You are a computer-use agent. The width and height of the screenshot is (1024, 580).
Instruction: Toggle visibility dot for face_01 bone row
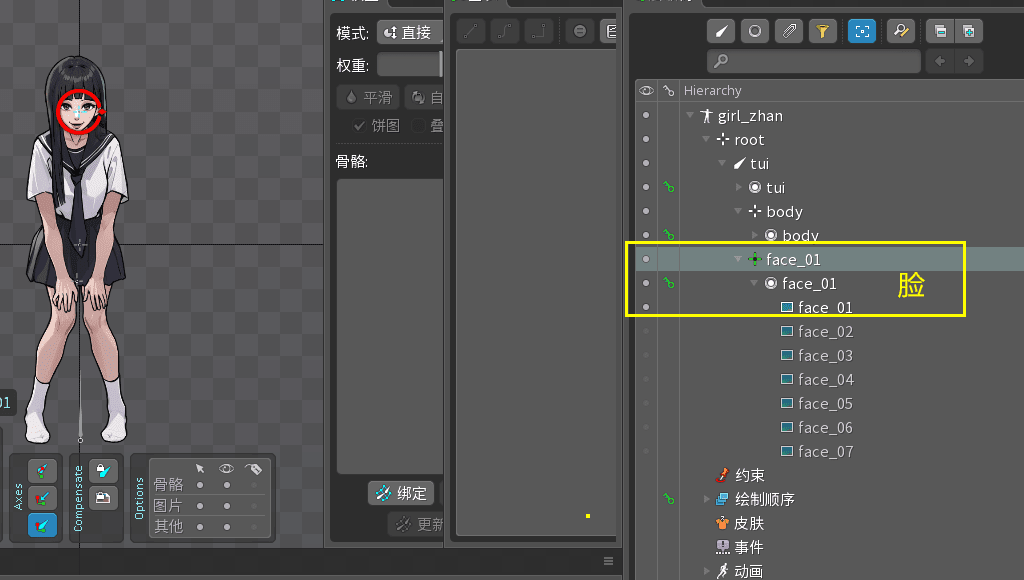coord(646,260)
